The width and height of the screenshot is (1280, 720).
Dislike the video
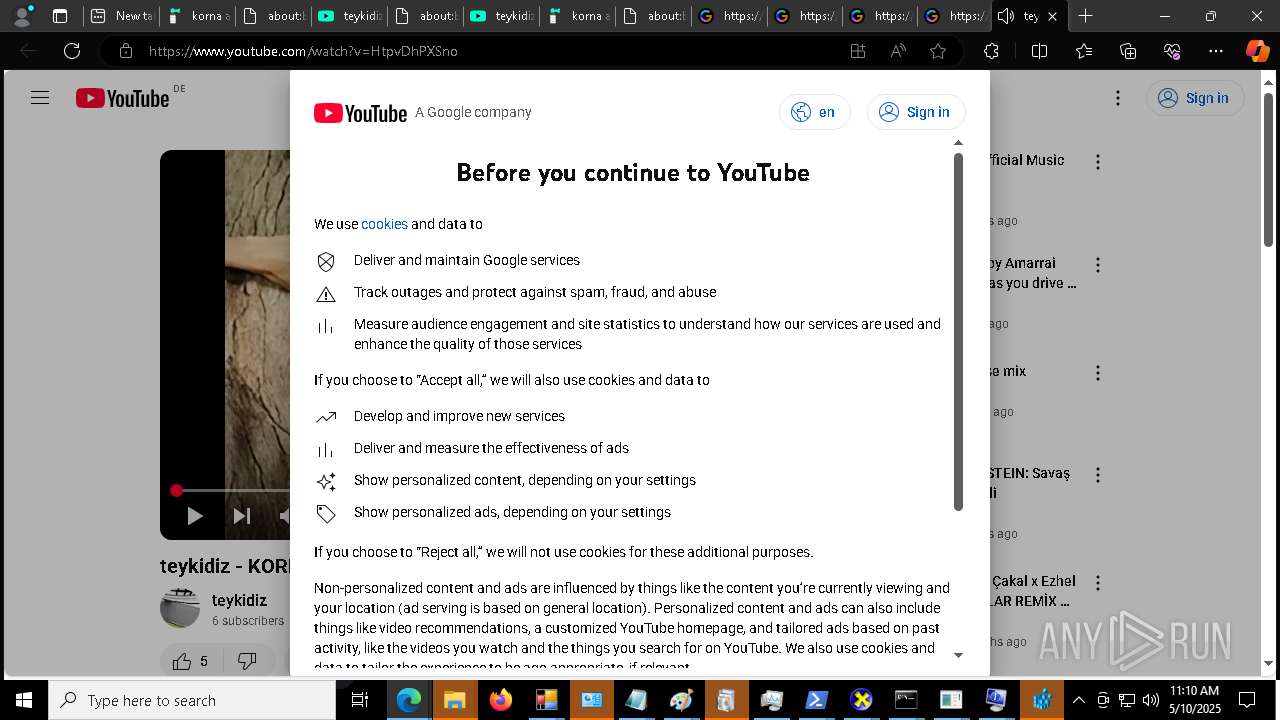(247, 661)
